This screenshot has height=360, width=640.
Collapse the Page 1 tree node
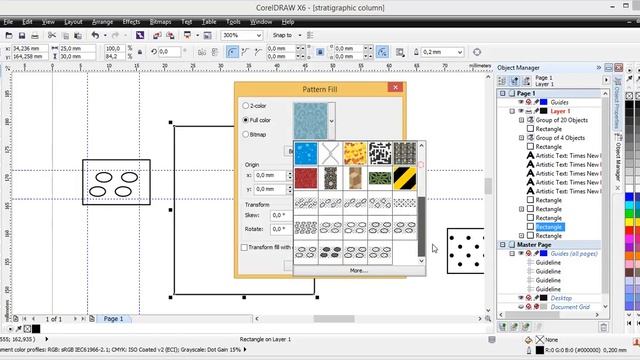click(502, 93)
